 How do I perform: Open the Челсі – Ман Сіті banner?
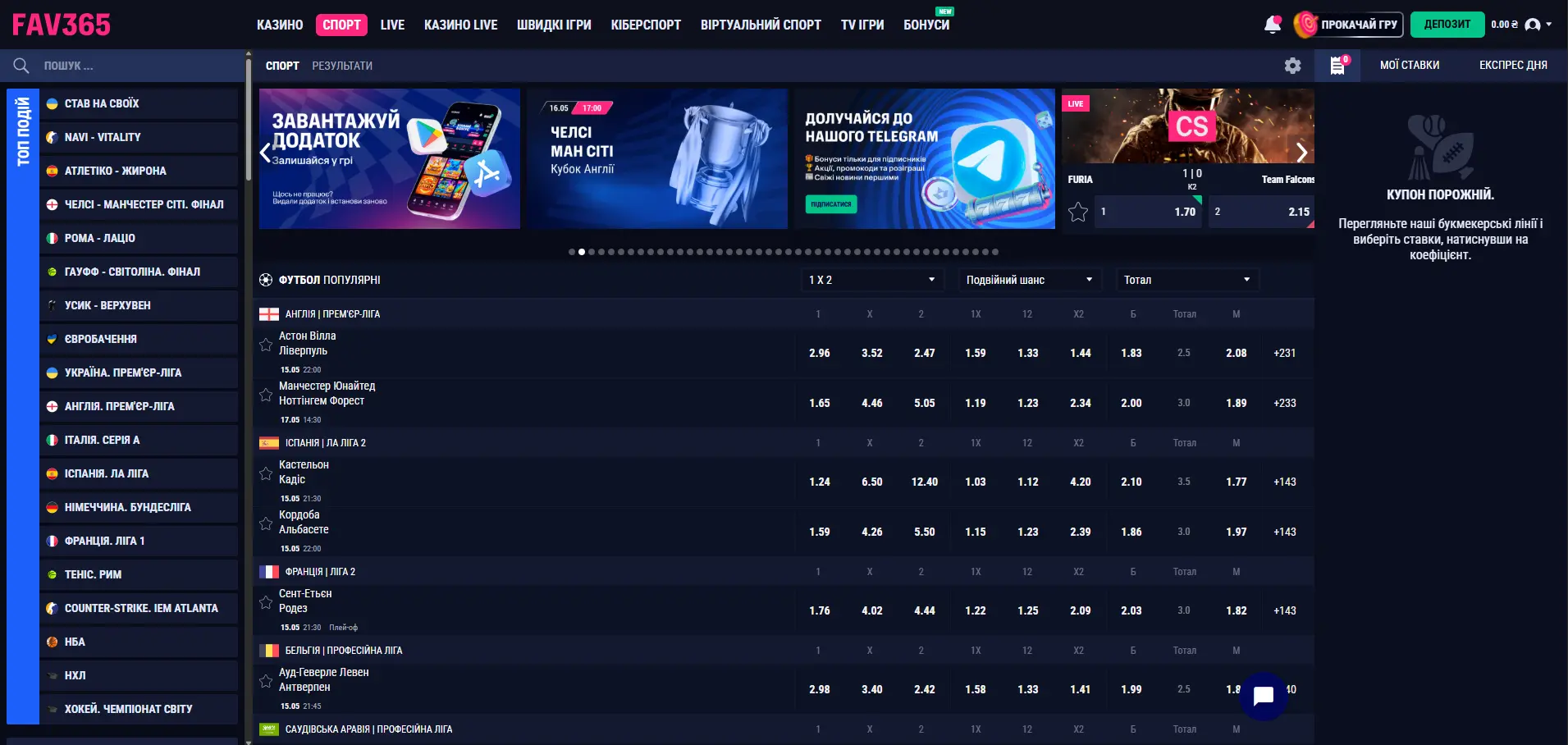[657, 158]
